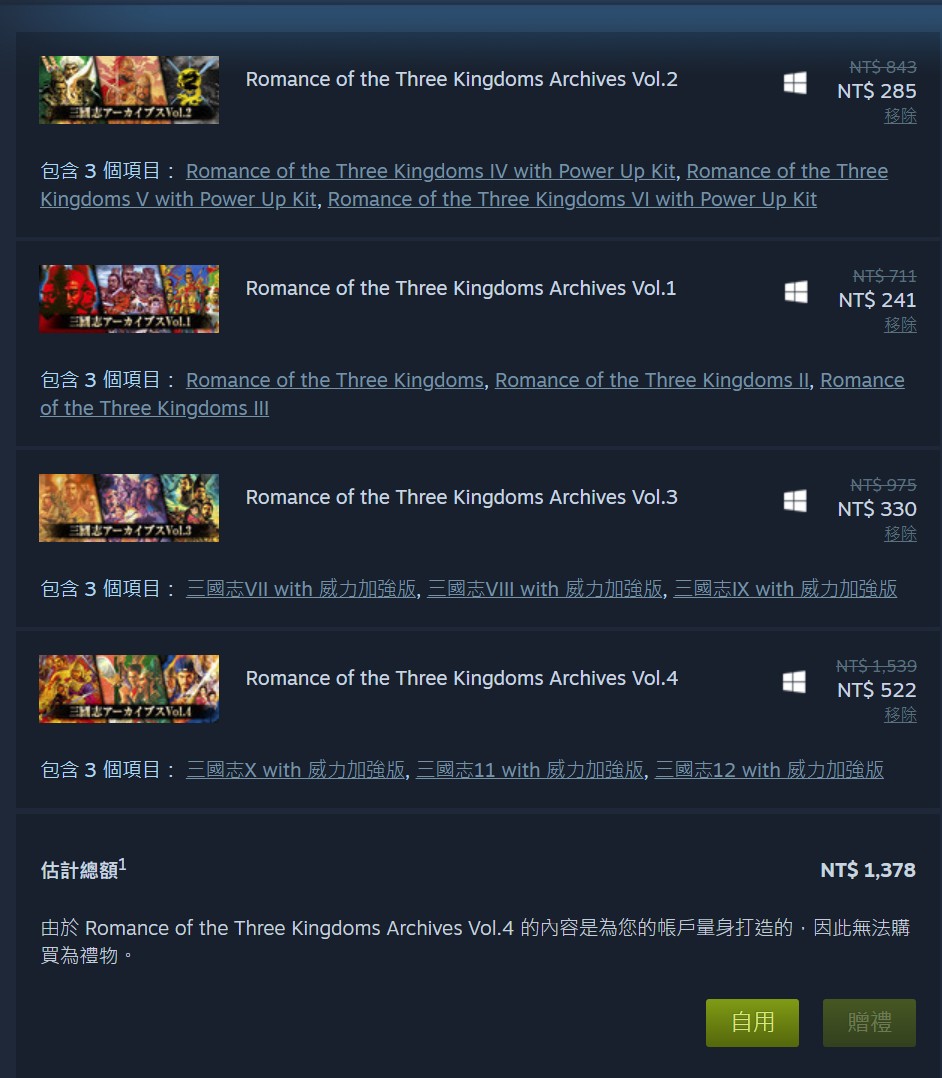Remove Archives Vol.1 from cart
942x1078 pixels.
[900, 324]
